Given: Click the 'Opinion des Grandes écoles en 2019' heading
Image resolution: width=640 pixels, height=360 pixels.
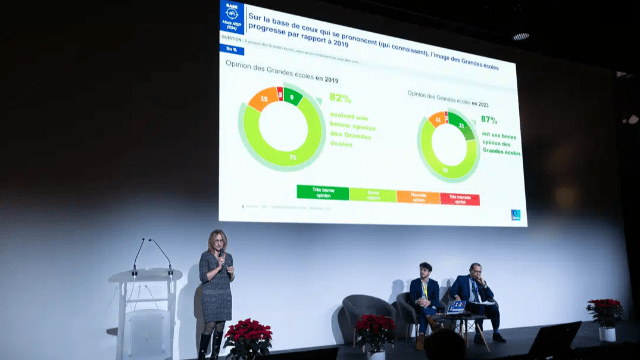Looking at the screenshot, I should (x=282, y=72).
